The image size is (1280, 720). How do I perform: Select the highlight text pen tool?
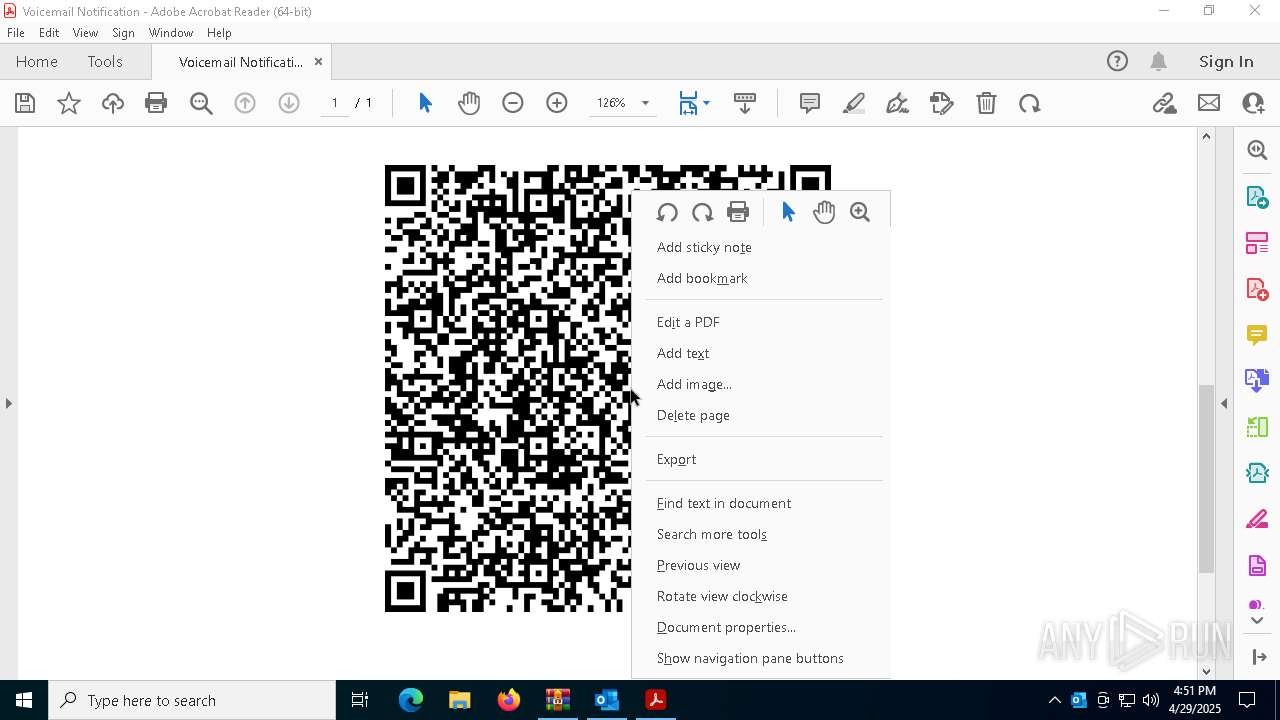[854, 103]
